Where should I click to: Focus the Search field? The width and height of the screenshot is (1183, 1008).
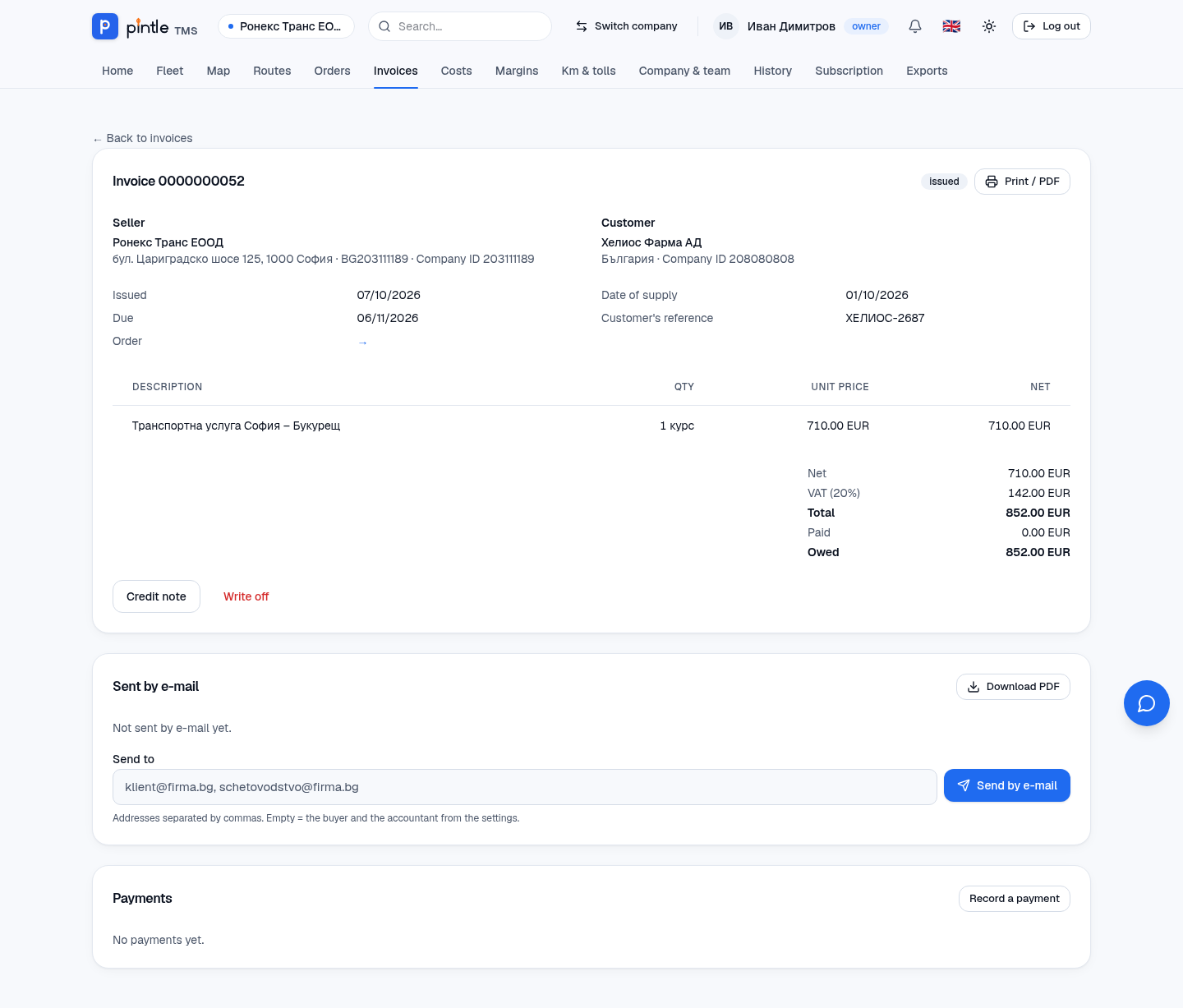coord(460,26)
